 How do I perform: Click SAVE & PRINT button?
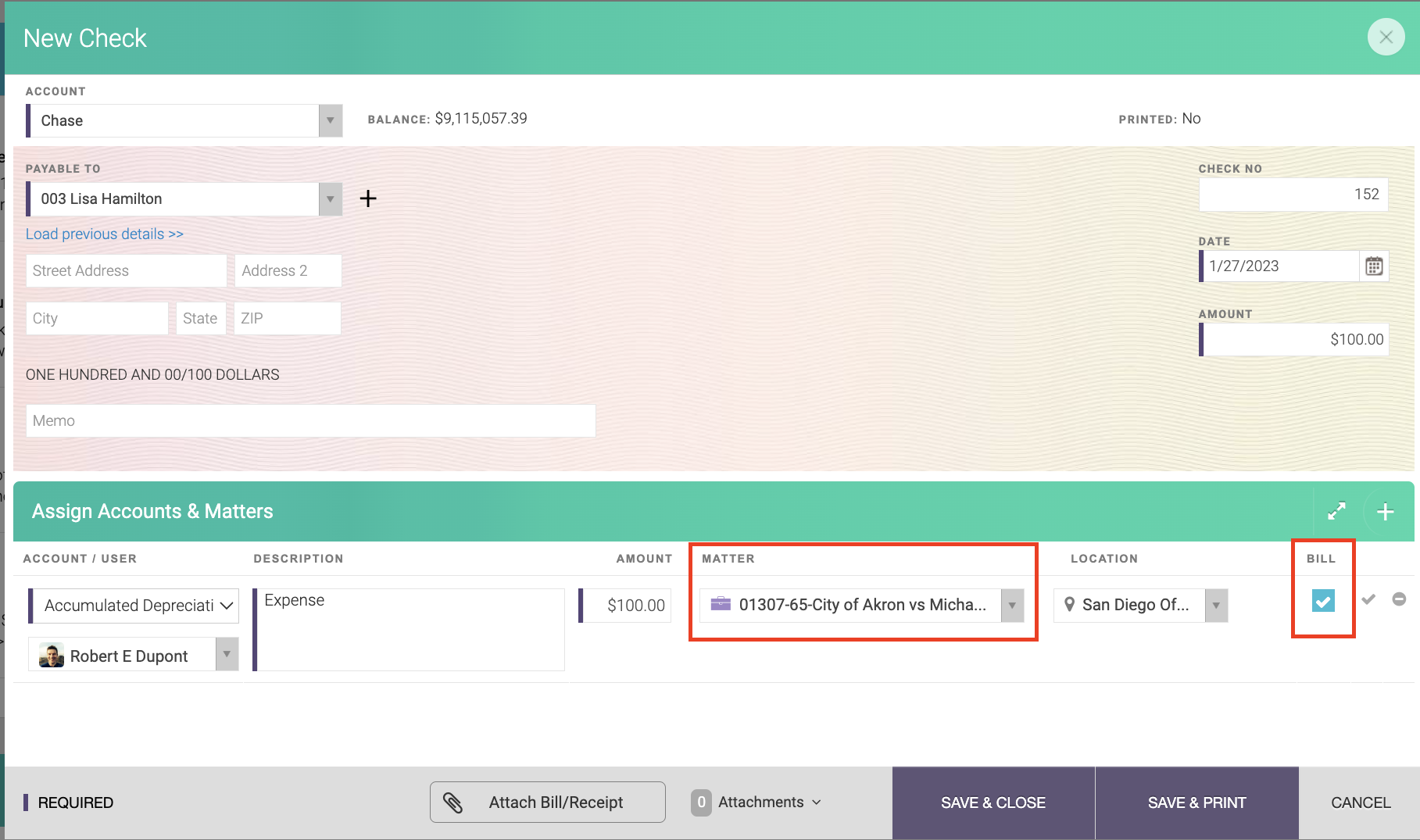pyautogui.click(x=1196, y=802)
